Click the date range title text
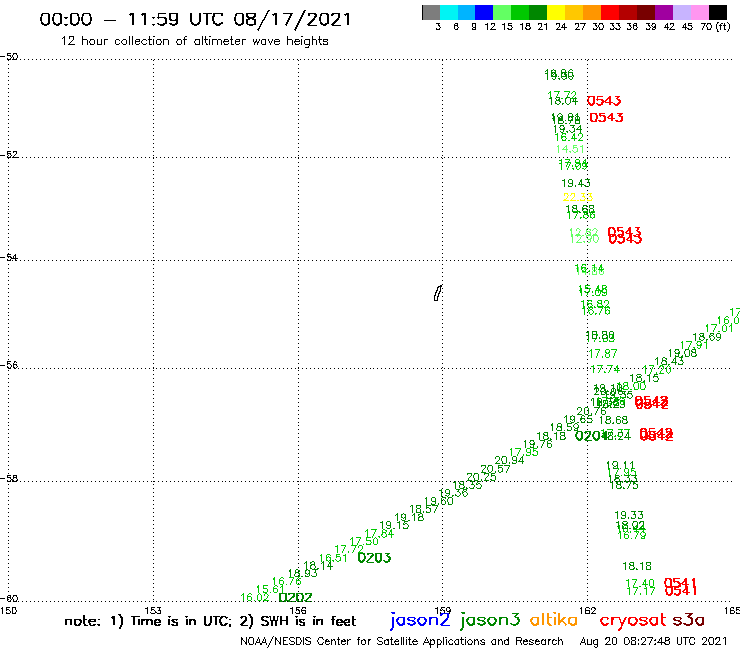The image size is (740, 650). pyautogui.click(x=195, y=20)
